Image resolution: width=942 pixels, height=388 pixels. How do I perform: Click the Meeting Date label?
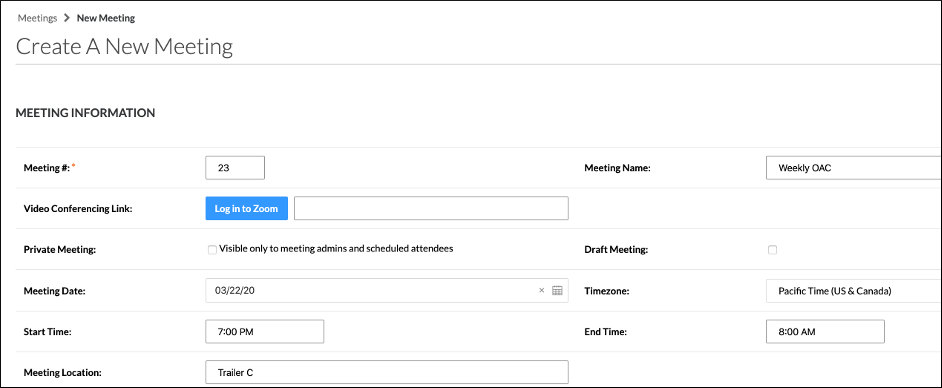point(55,291)
